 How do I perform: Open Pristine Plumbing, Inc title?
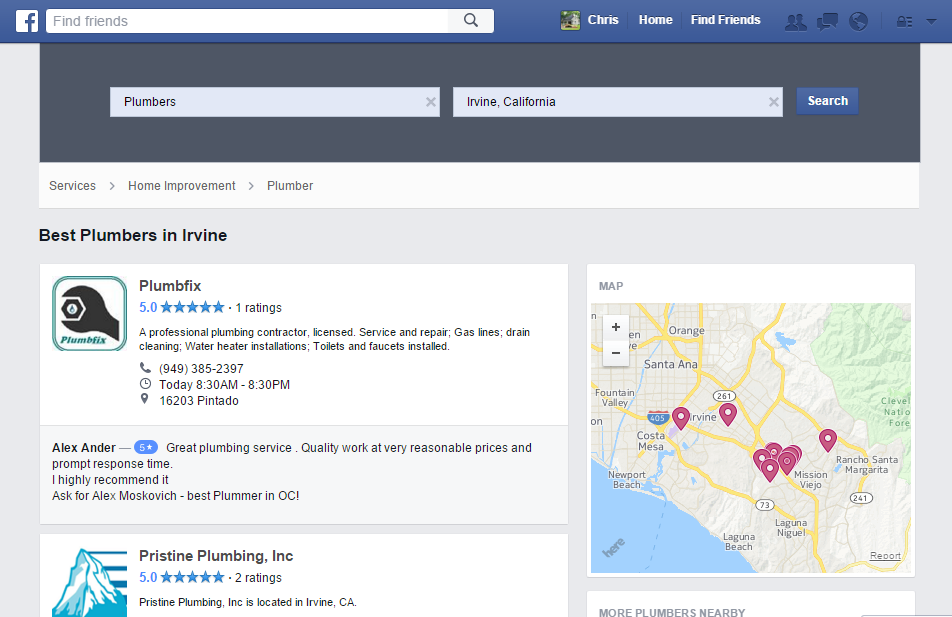pos(216,556)
